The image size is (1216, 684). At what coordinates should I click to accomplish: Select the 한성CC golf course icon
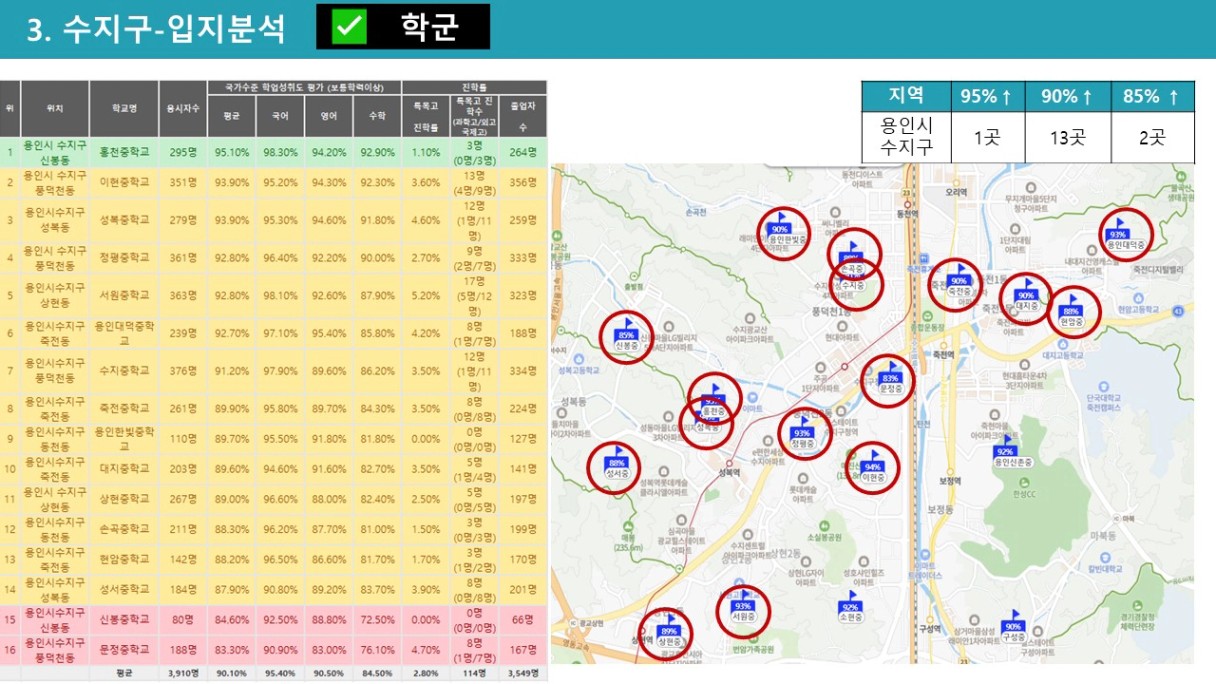tap(1022, 481)
